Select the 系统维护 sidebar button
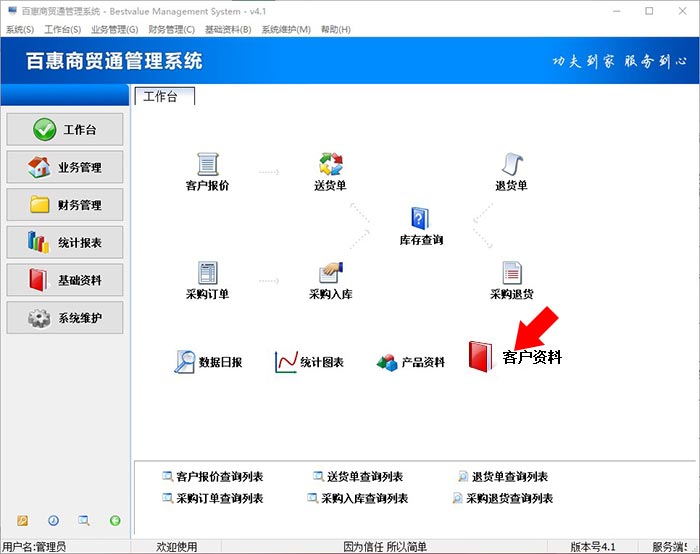The width and height of the screenshot is (700, 554). pyautogui.click(x=65, y=318)
